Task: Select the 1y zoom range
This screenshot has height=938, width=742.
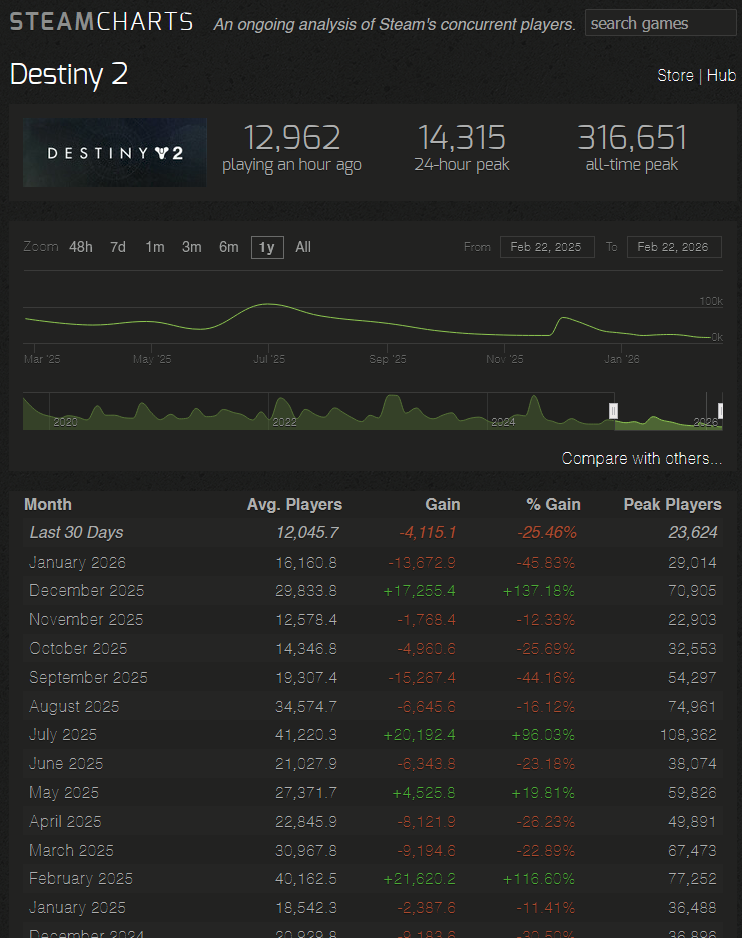Action: (x=266, y=247)
